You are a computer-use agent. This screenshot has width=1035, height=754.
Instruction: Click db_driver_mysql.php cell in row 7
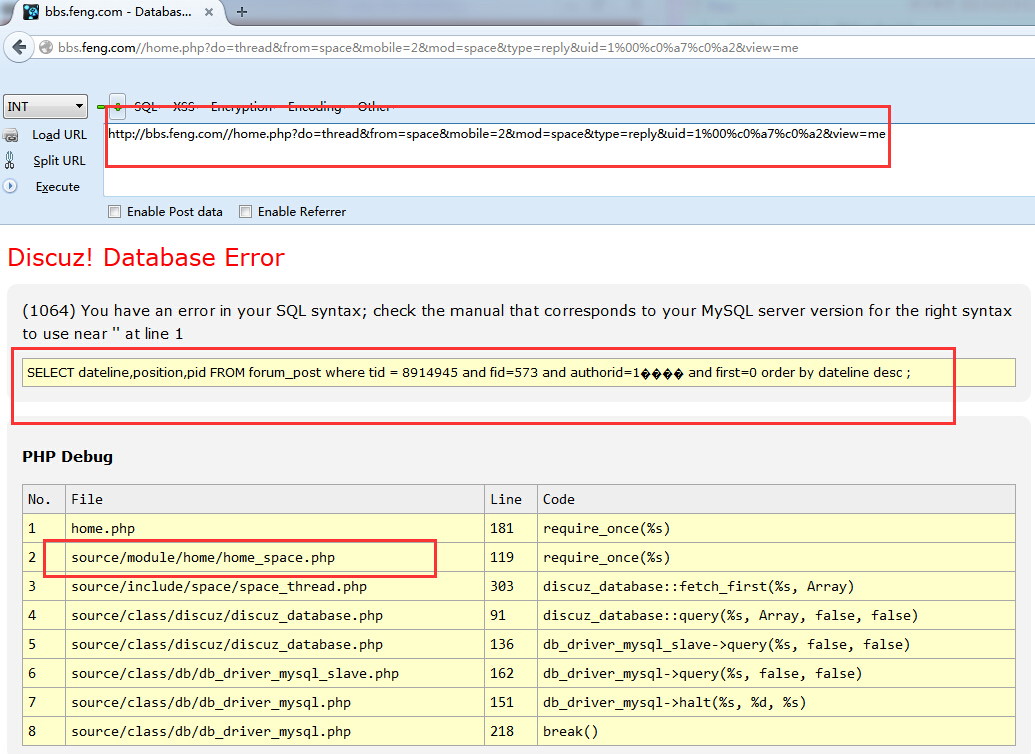[x=275, y=703]
